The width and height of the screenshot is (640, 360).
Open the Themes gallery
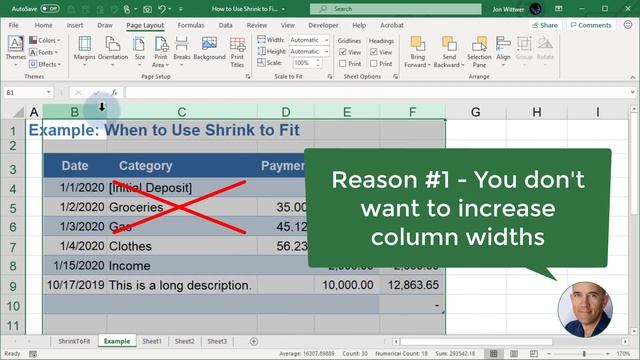click(x=16, y=51)
